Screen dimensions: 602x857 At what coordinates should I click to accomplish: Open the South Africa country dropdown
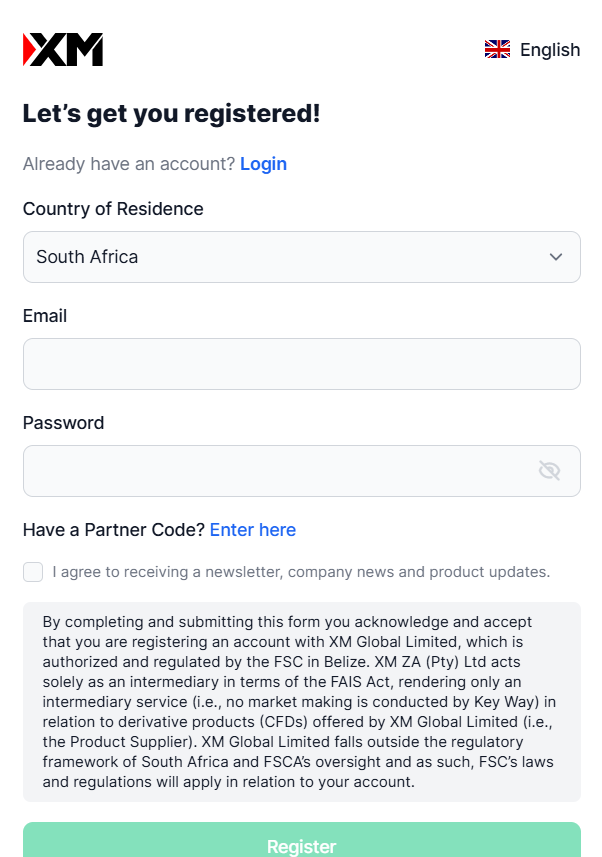[x=301, y=257]
